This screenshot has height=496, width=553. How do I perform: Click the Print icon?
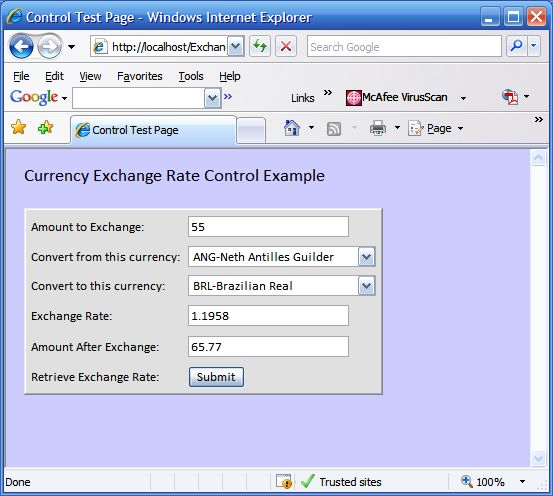point(378,128)
